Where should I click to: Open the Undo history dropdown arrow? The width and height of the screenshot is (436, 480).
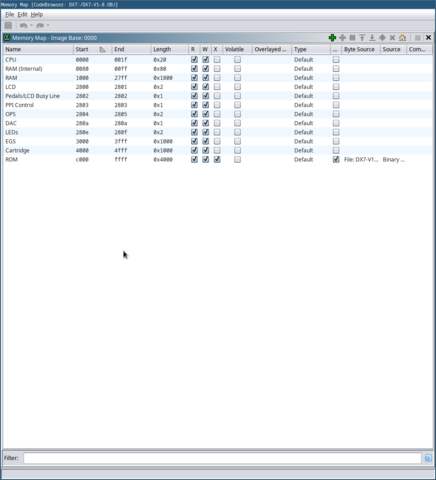(31, 25)
